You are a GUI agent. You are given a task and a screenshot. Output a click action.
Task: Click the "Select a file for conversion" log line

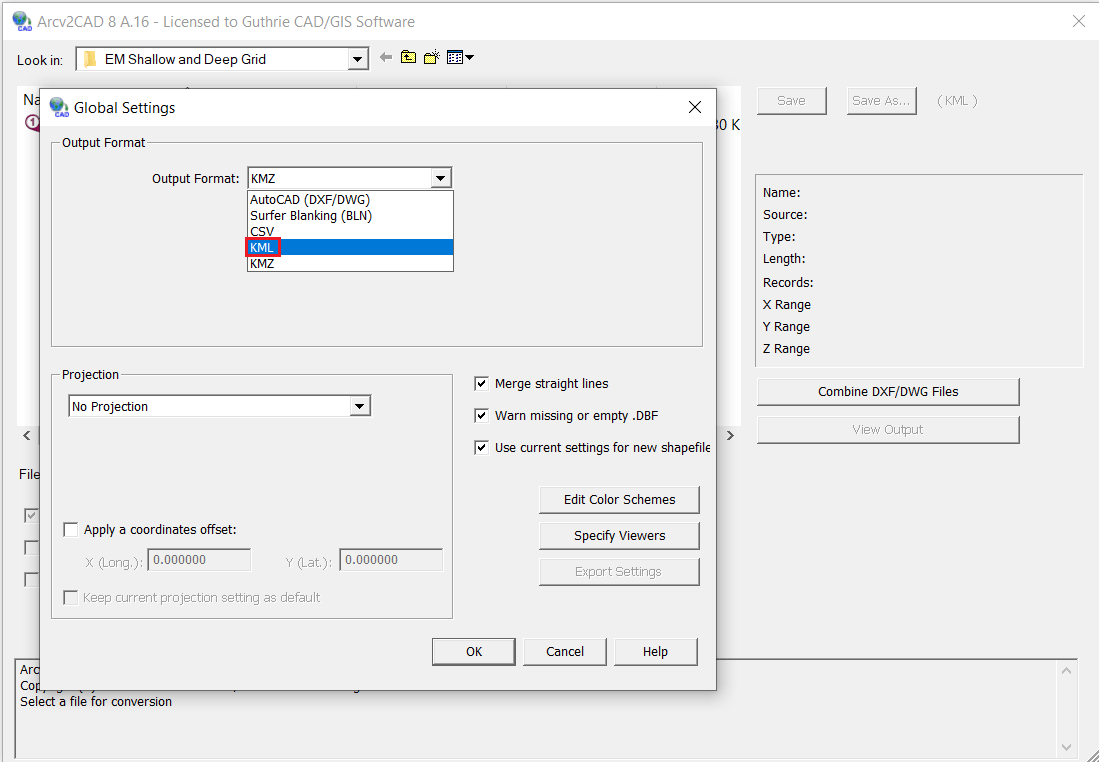(96, 702)
